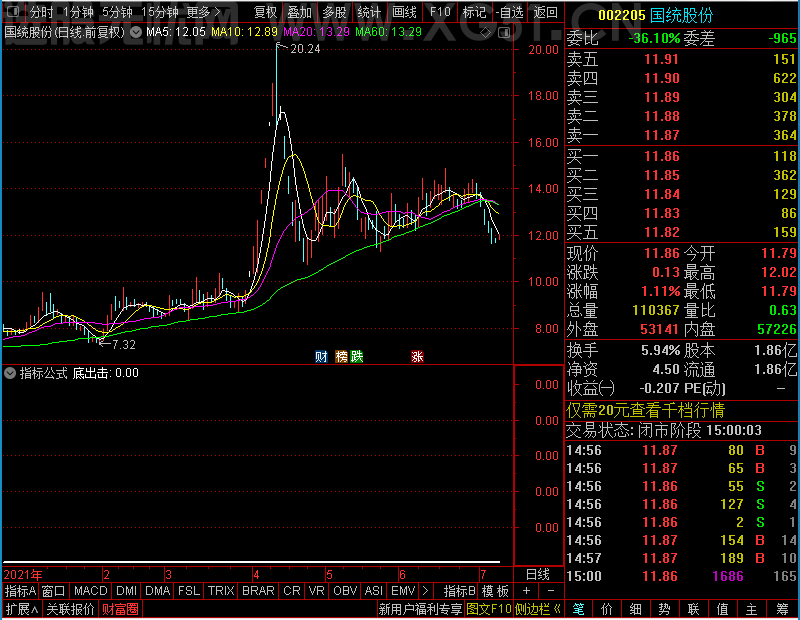Select the 指标B tab
Viewport: 800px width, 620px height.
pos(460,591)
